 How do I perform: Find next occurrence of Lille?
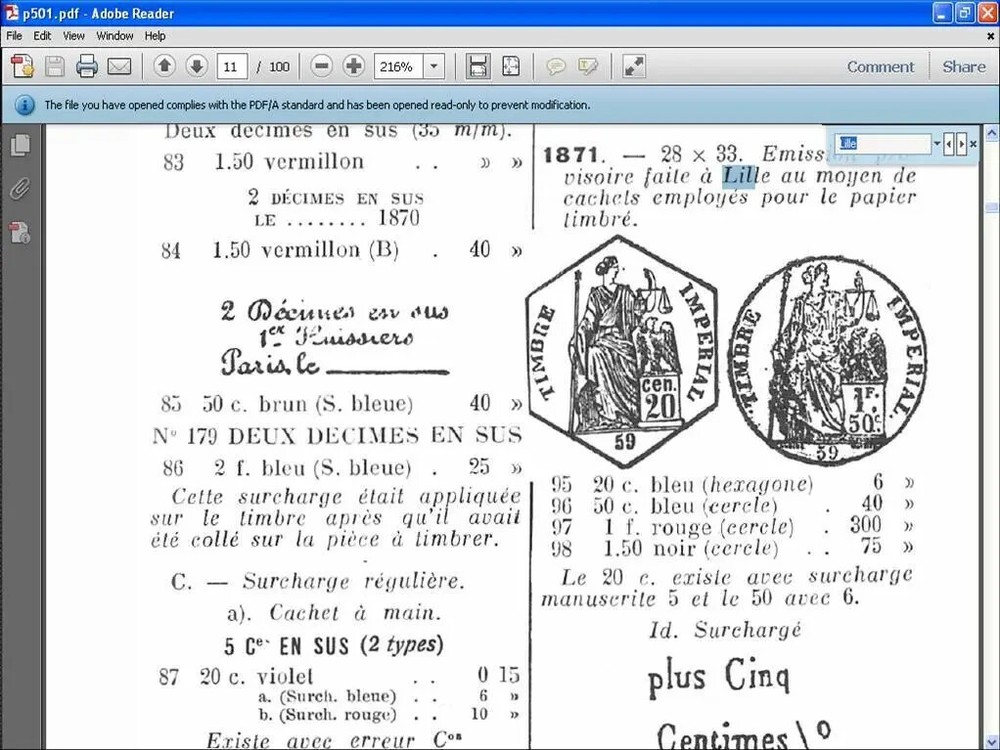click(961, 144)
